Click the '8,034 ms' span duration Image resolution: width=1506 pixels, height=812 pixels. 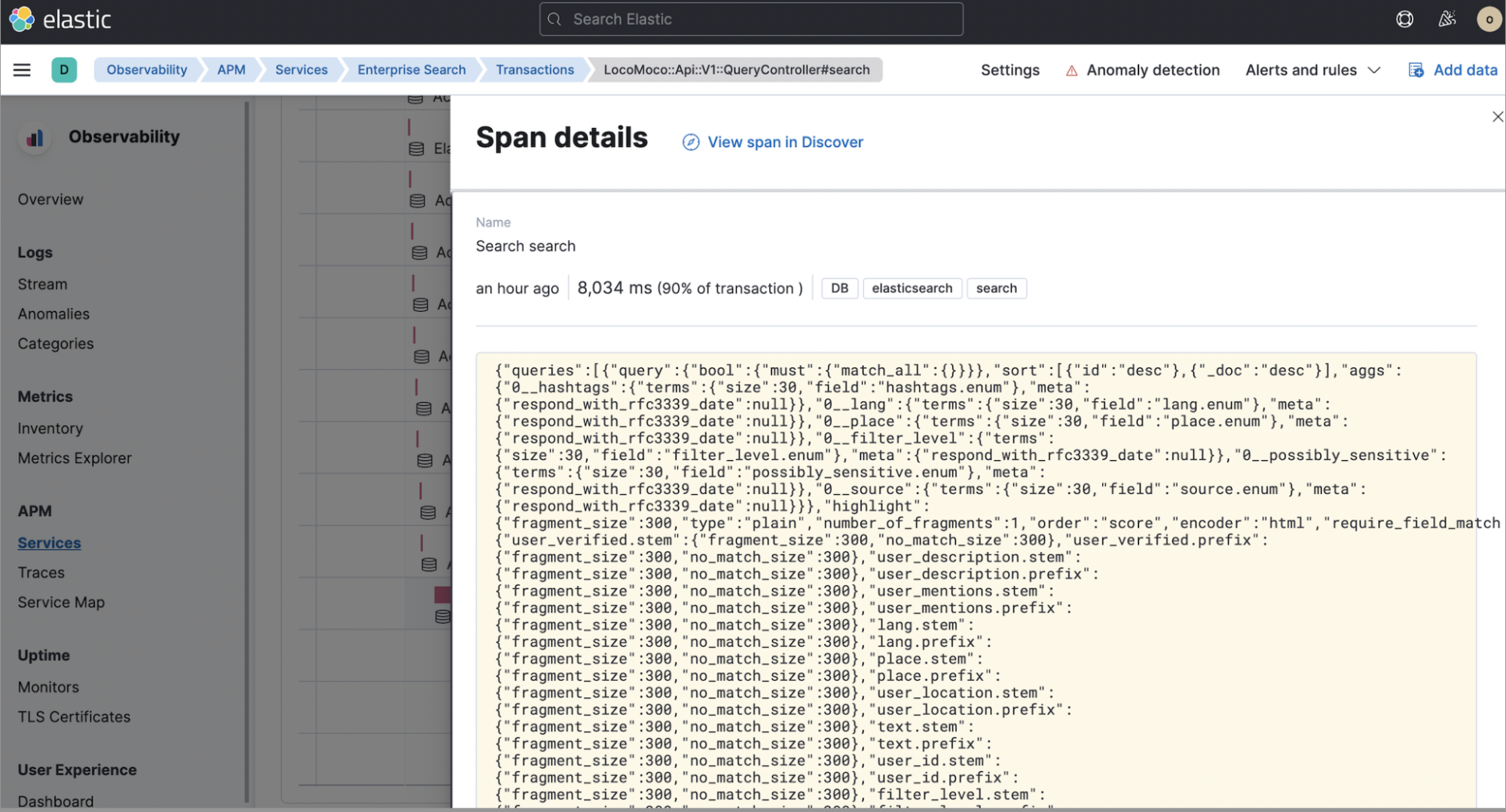pos(614,288)
